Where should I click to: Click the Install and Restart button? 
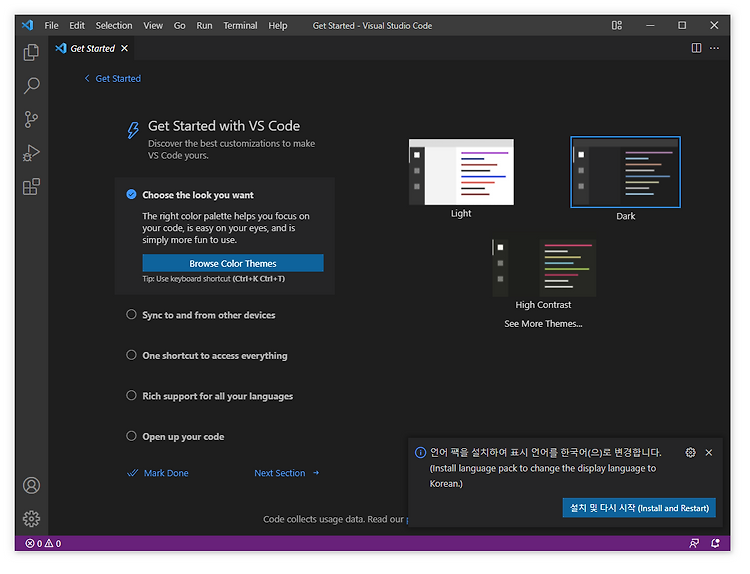point(639,508)
